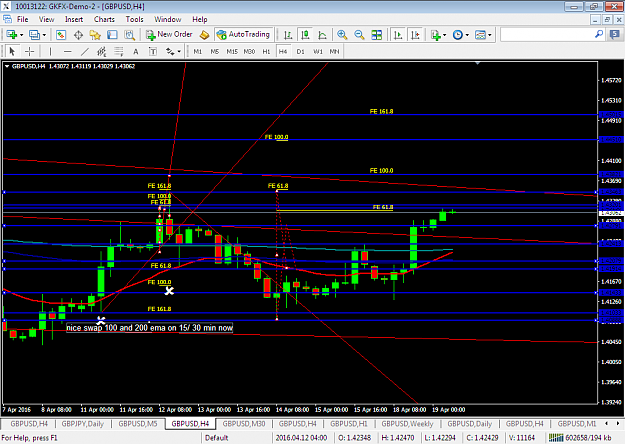The height and width of the screenshot is (444, 625).
Task: Zoom in on the chart
Action: point(342,35)
